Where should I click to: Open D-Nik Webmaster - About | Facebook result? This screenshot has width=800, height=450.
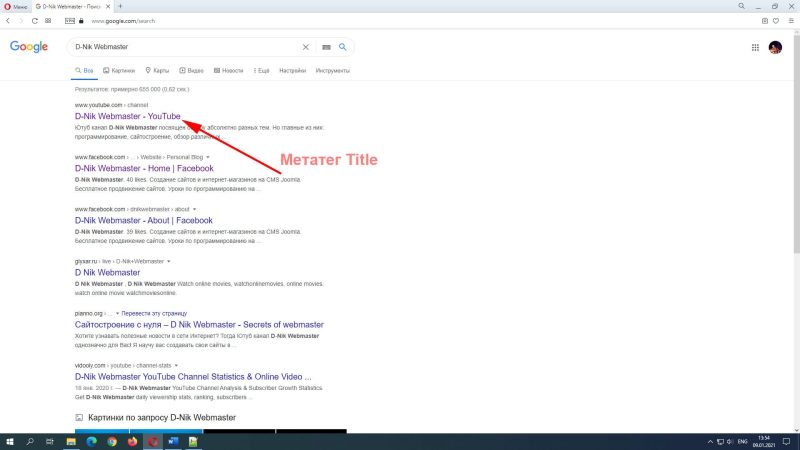(x=143, y=220)
